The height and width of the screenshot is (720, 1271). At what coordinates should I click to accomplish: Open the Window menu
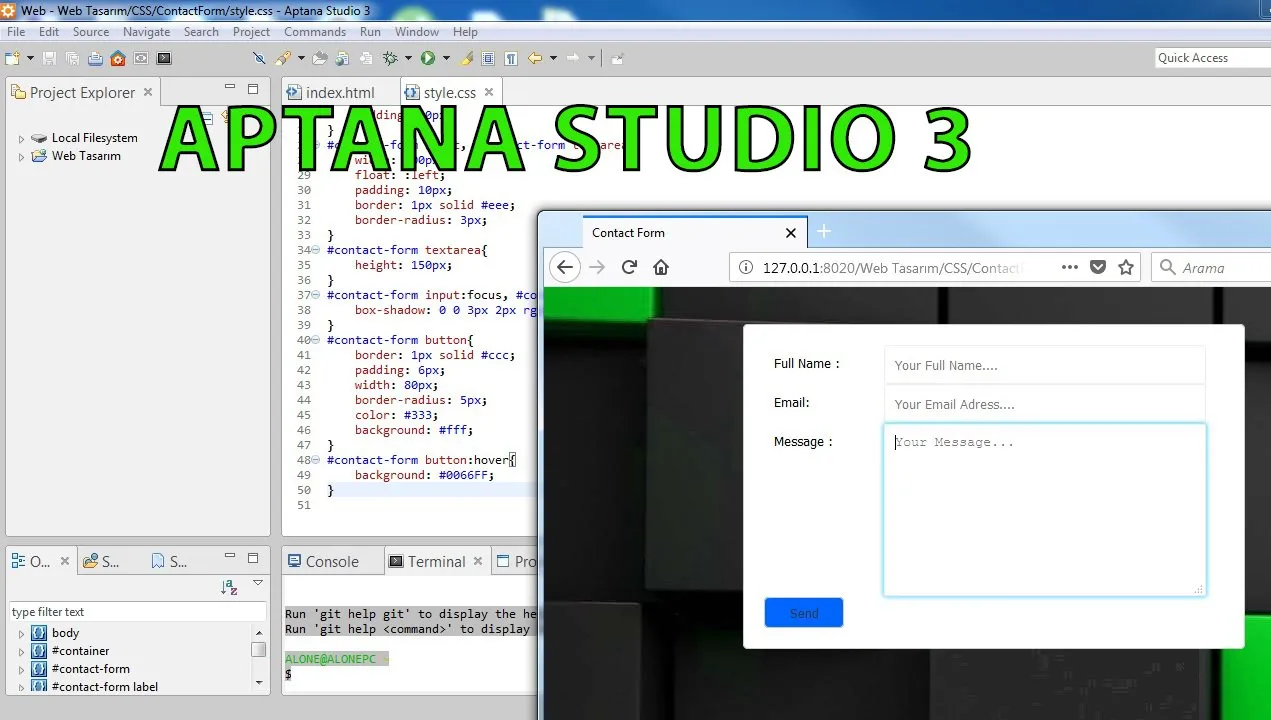(x=417, y=32)
